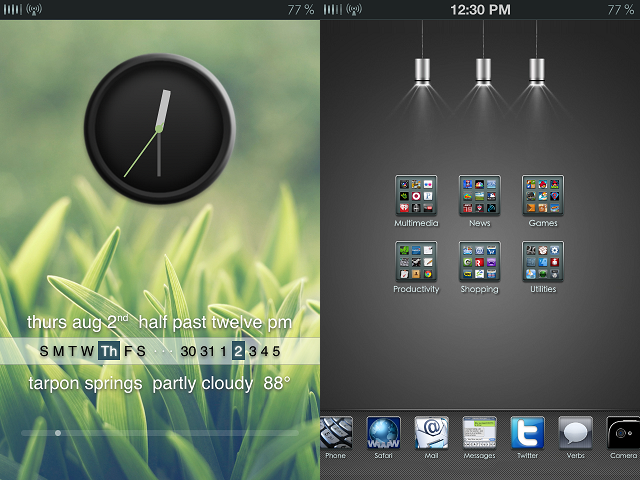The width and height of the screenshot is (640, 480).
Task: Tap wireless icon on lock screen status bar
Action: (x=34, y=9)
